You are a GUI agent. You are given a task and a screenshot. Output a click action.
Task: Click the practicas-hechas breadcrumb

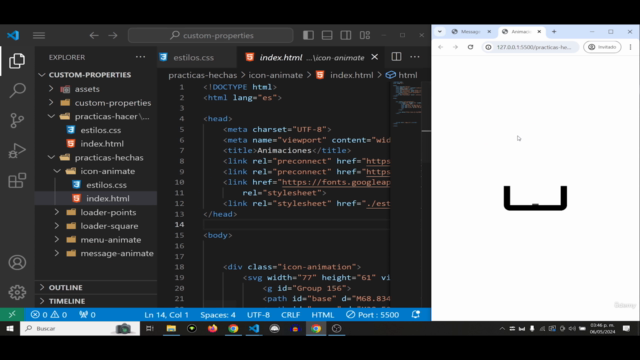pyautogui.click(x=203, y=75)
